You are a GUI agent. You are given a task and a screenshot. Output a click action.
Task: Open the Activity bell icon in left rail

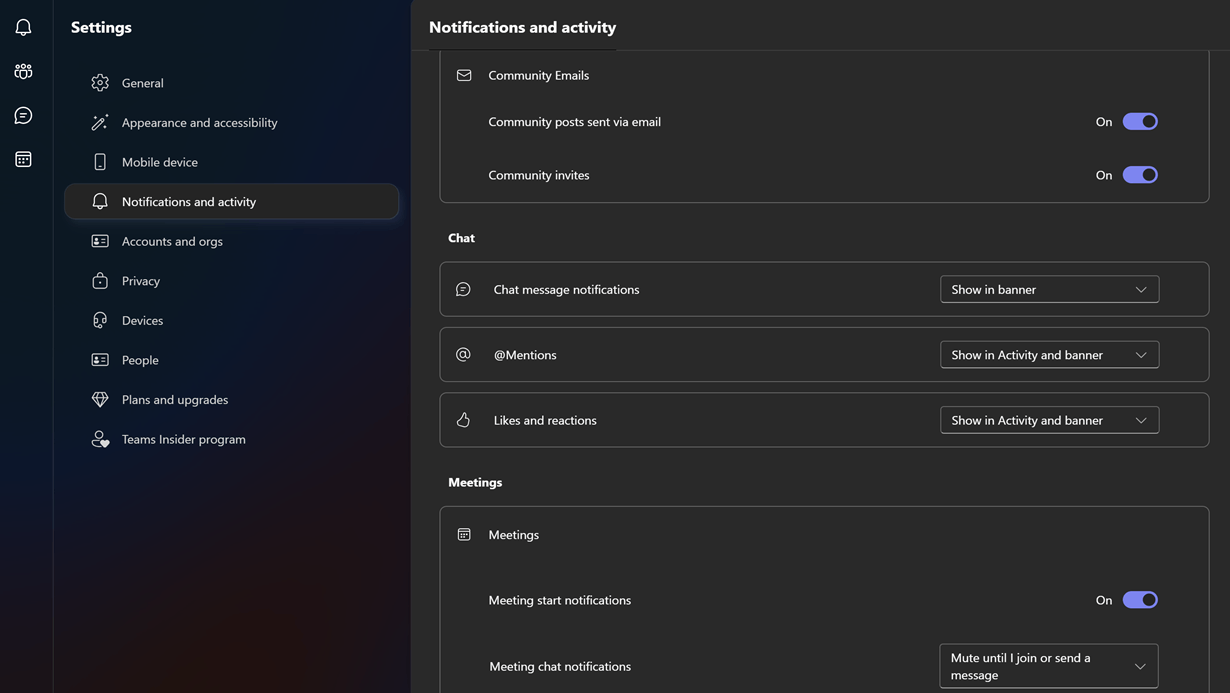(x=23, y=27)
